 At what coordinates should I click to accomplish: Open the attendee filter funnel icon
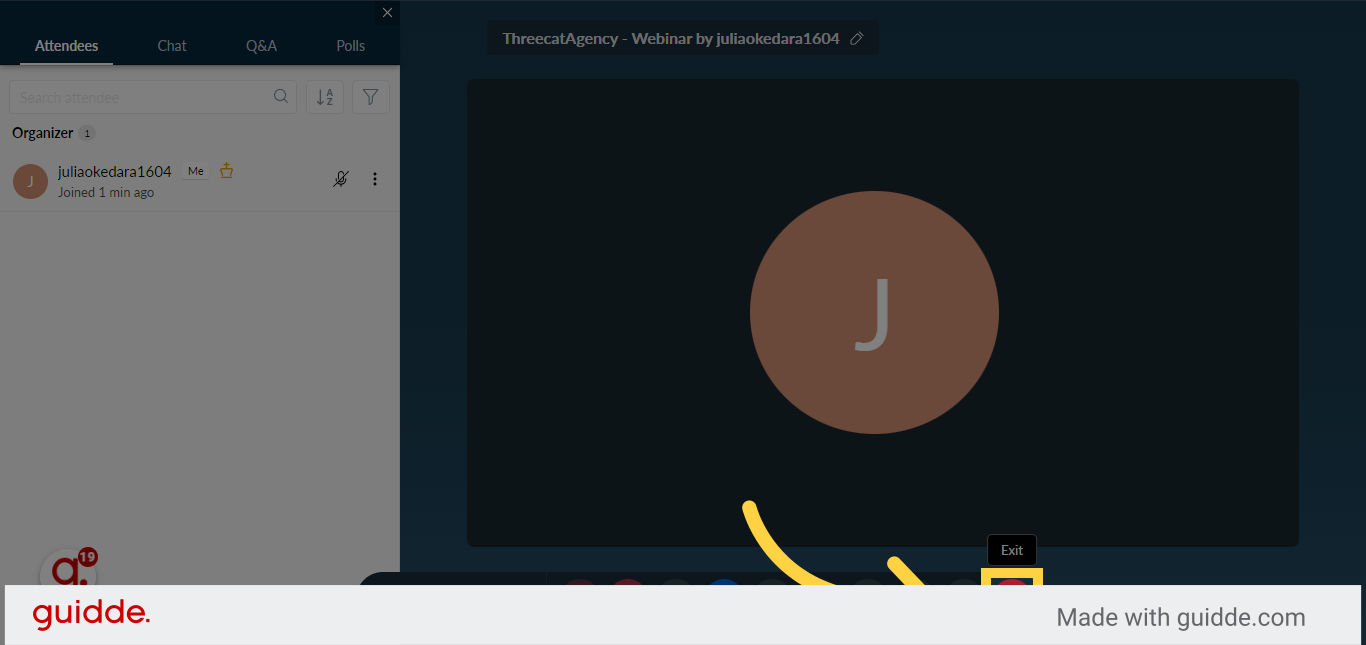371,97
